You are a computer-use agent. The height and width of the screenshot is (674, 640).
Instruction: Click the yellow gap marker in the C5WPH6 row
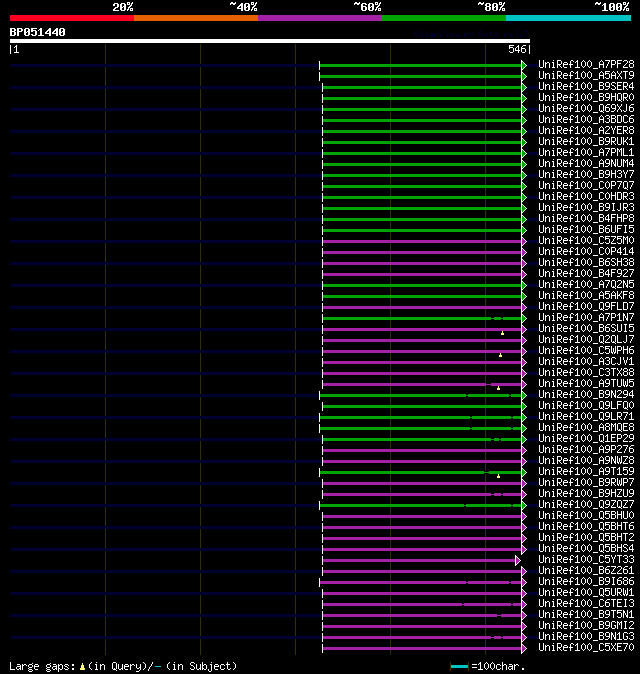tap(500, 355)
